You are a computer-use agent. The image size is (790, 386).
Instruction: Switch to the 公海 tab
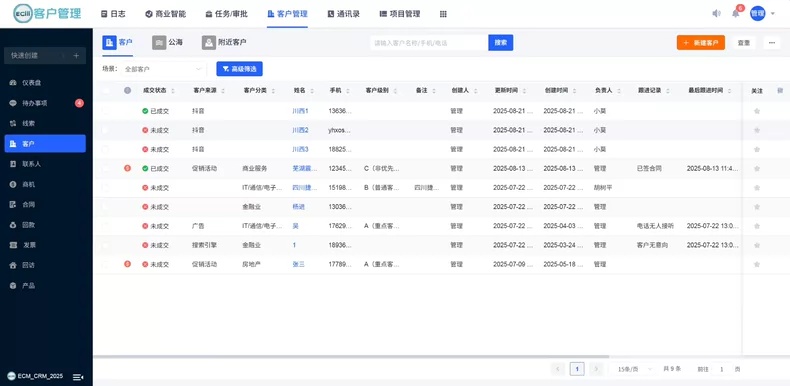[168, 43]
